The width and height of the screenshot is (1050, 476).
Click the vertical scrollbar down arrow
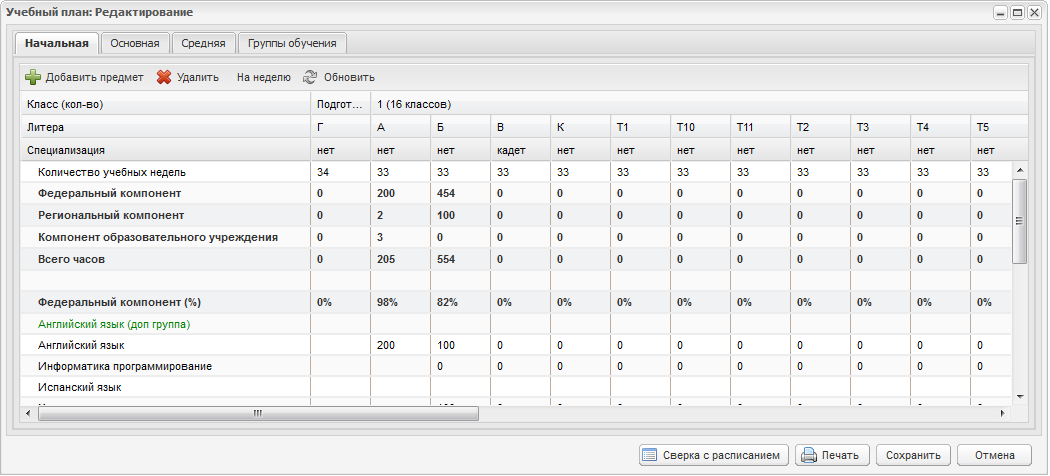[1020, 397]
